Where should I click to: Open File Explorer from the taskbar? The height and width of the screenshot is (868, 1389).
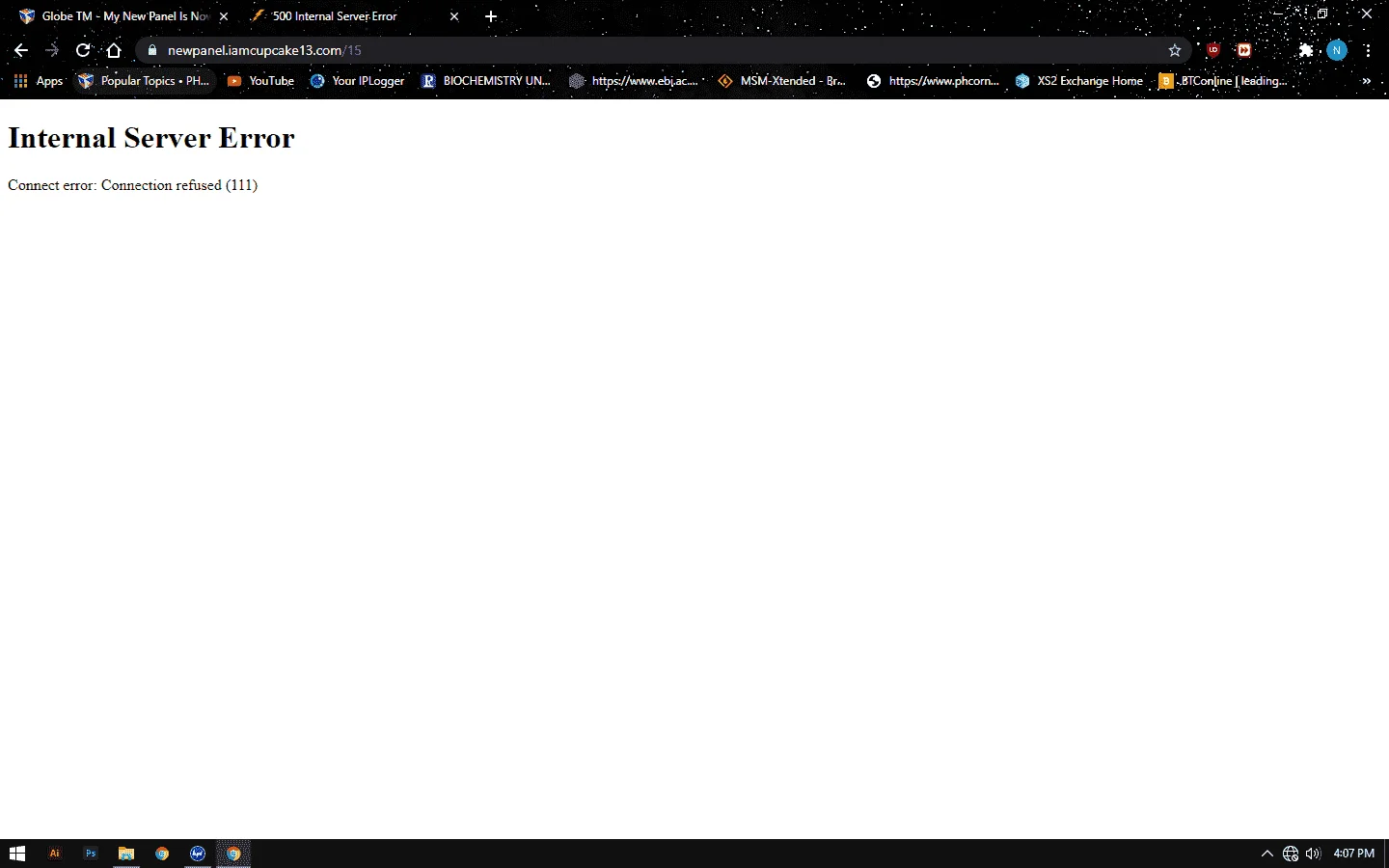pyautogui.click(x=126, y=854)
